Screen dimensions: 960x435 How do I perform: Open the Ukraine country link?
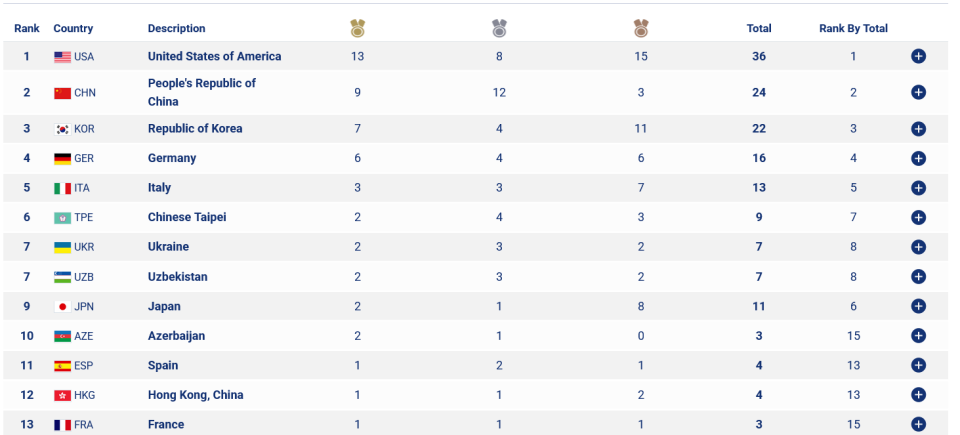click(168, 247)
